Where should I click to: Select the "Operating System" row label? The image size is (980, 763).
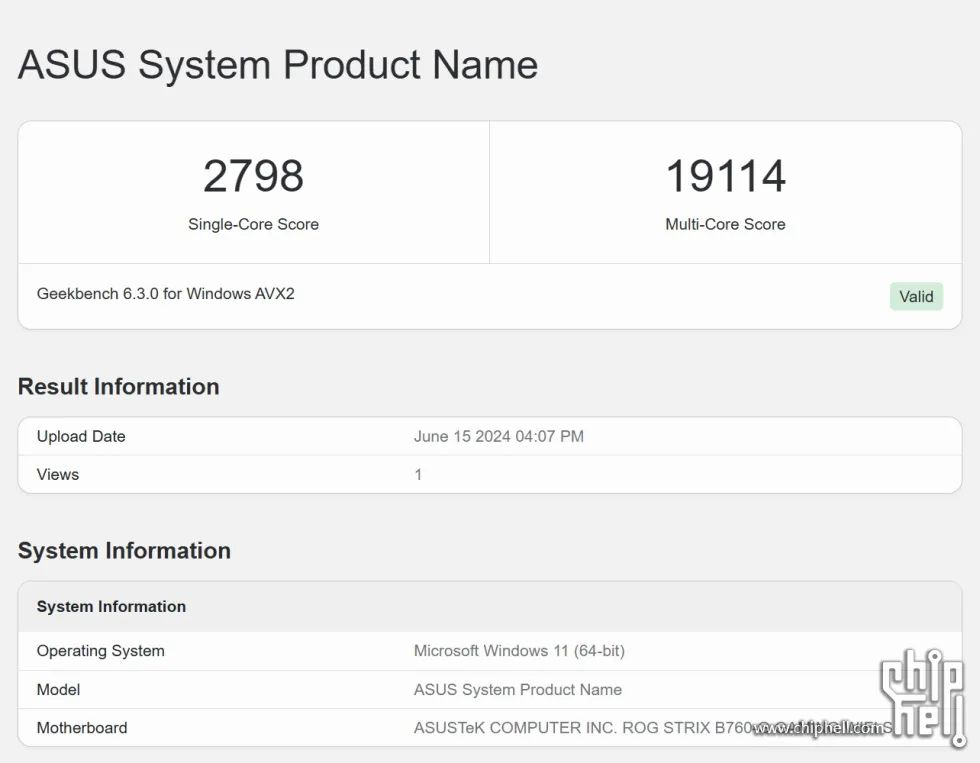101,651
